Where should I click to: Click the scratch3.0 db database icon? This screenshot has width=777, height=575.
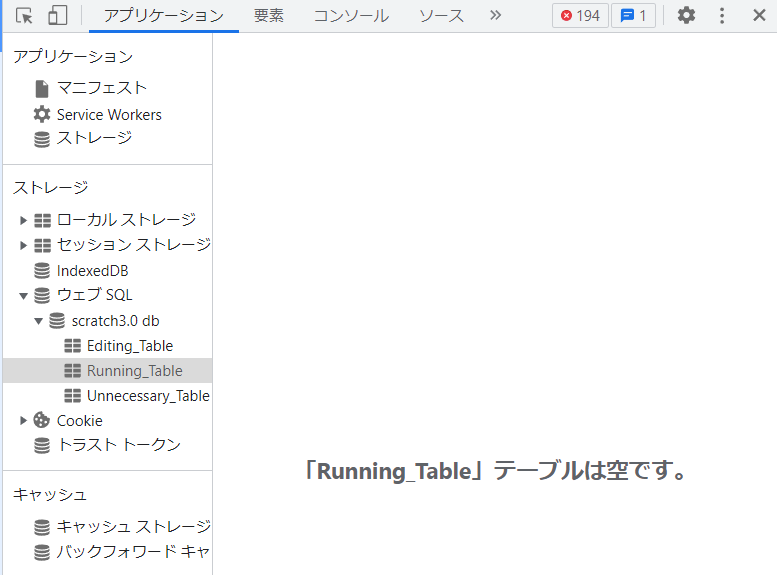[57, 321]
